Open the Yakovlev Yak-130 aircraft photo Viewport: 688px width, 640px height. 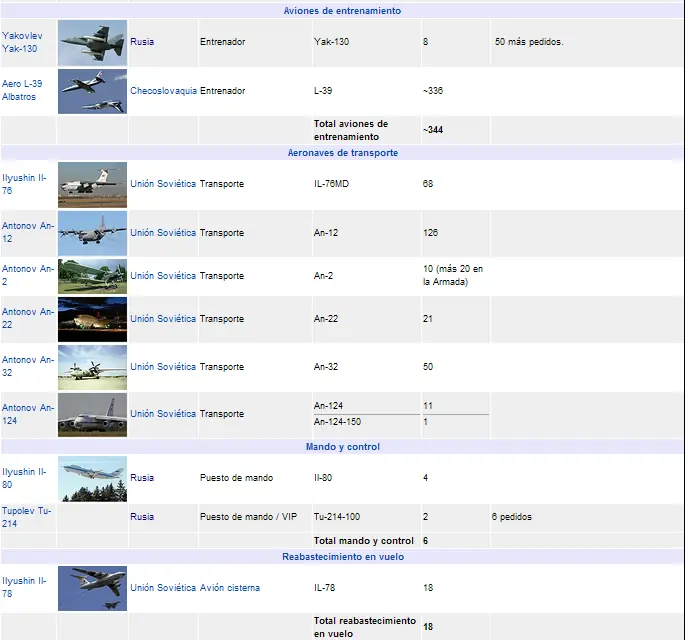(92, 43)
